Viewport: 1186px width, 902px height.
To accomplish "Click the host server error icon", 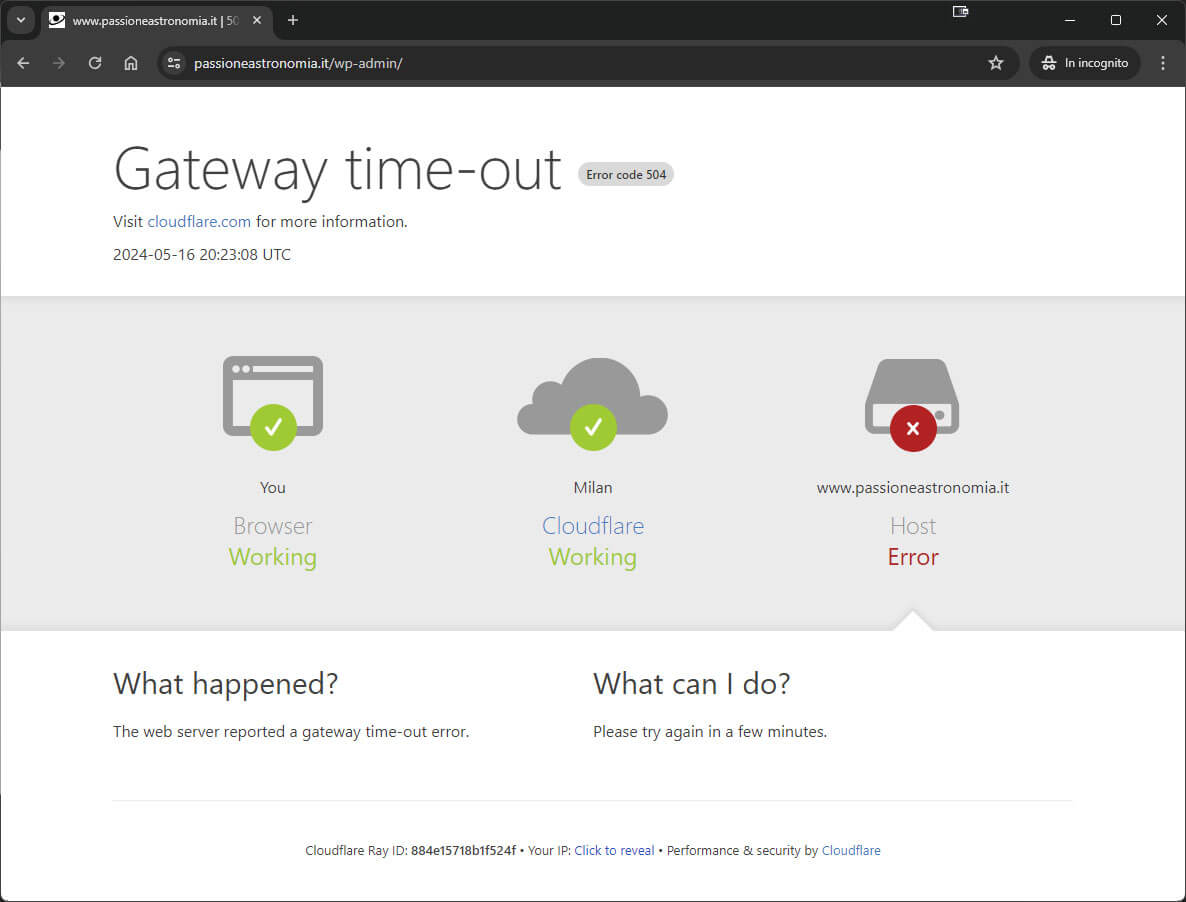I will [912, 405].
